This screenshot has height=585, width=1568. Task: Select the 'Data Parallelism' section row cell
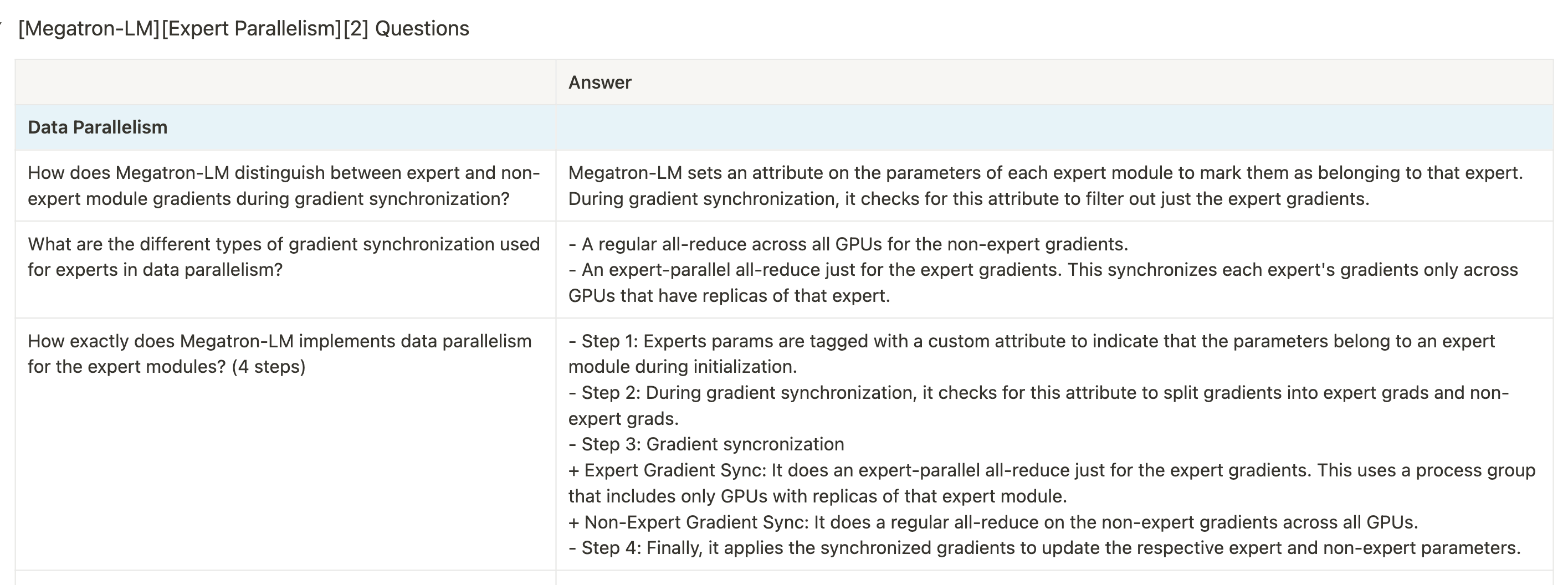pos(98,127)
